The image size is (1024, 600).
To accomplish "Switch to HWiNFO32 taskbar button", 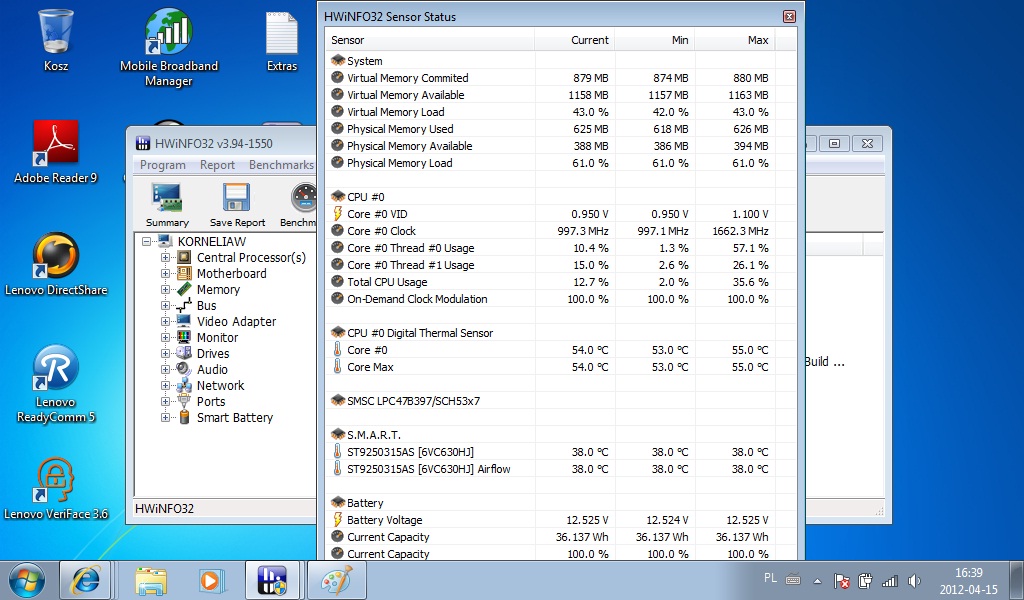I will click(x=272, y=580).
